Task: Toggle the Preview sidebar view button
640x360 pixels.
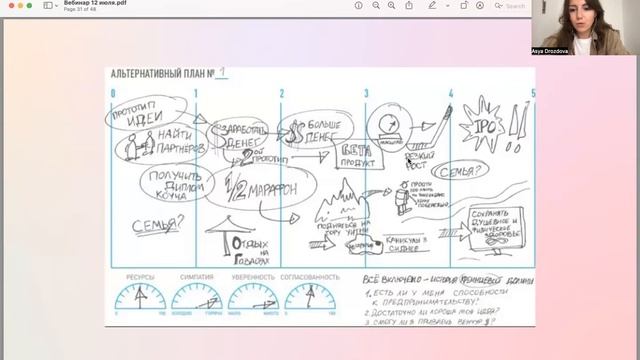Action: [x=48, y=6]
